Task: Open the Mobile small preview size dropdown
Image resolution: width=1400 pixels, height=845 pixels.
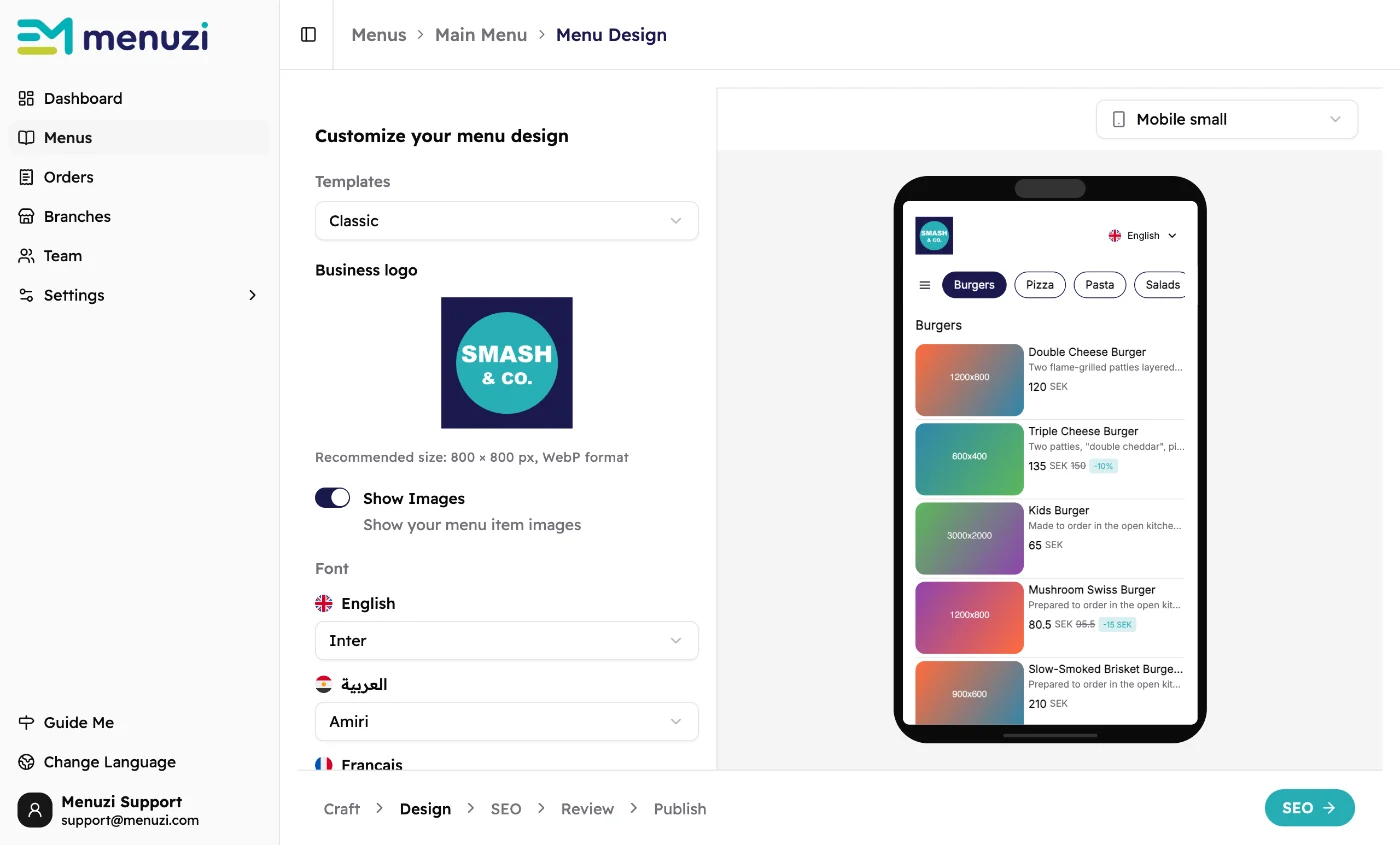Action: (x=1227, y=119)
